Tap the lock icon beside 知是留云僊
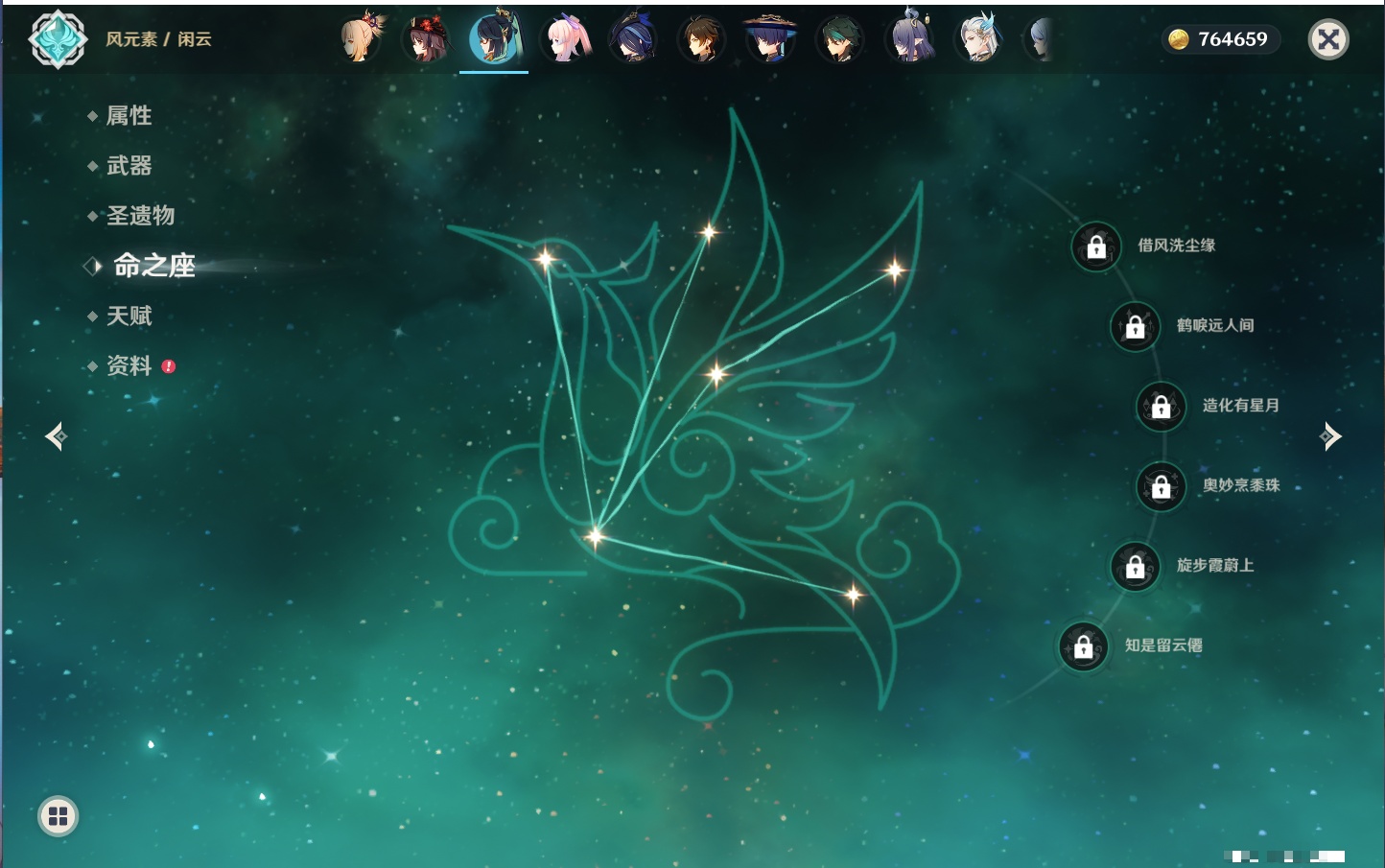 1084,646
